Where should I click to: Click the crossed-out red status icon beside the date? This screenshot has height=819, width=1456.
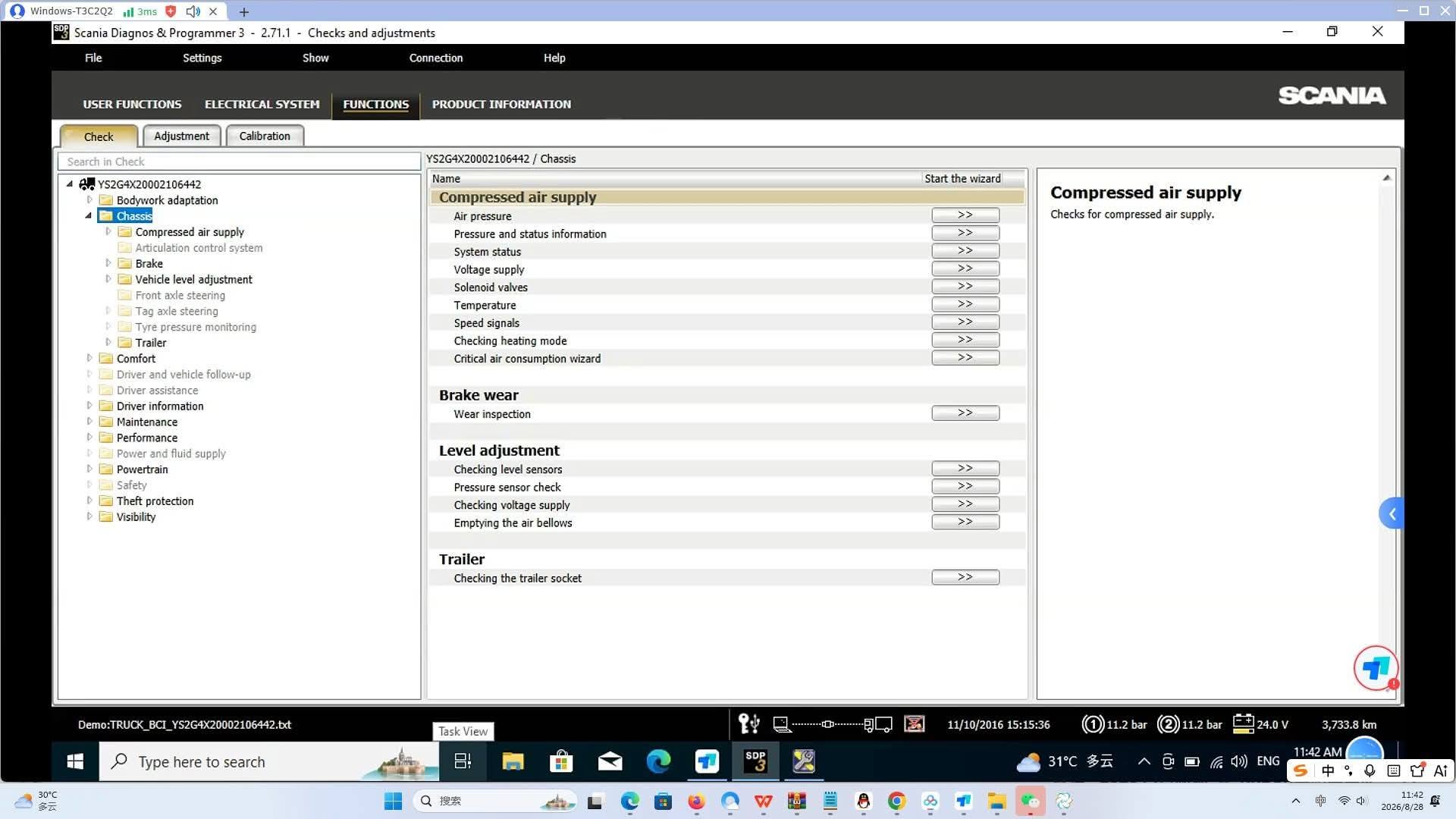pos(914,724)
